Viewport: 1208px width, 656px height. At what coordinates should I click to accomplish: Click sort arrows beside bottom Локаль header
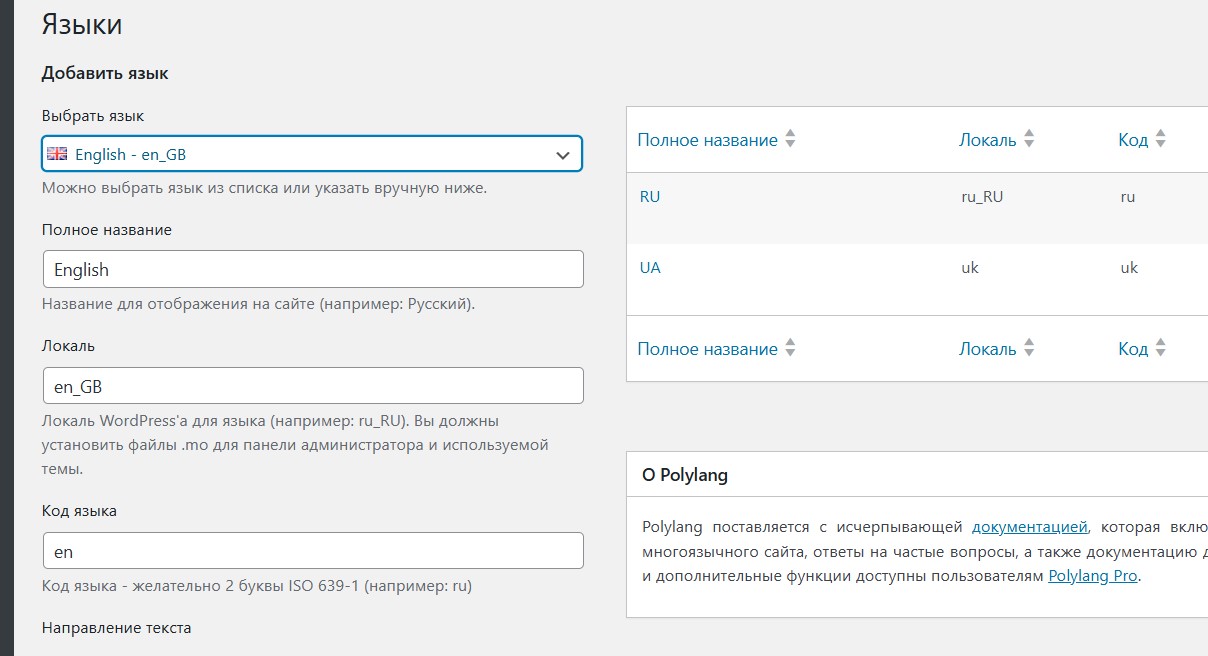coord(1029,349)
